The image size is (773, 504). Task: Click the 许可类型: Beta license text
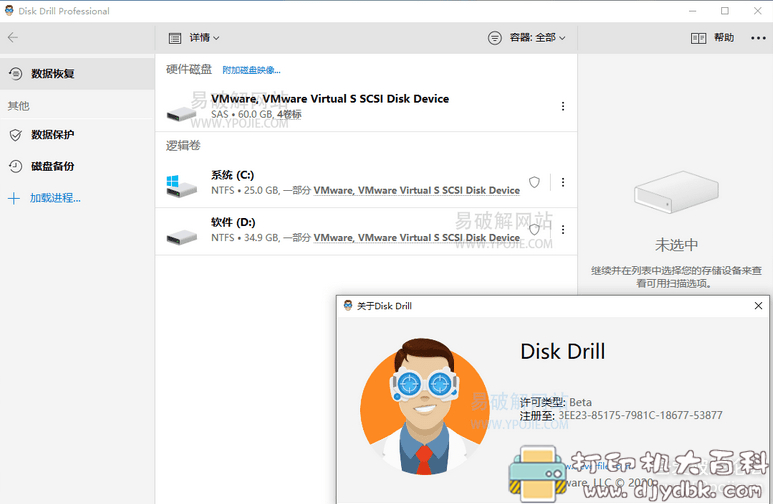(x=556, y=402)
